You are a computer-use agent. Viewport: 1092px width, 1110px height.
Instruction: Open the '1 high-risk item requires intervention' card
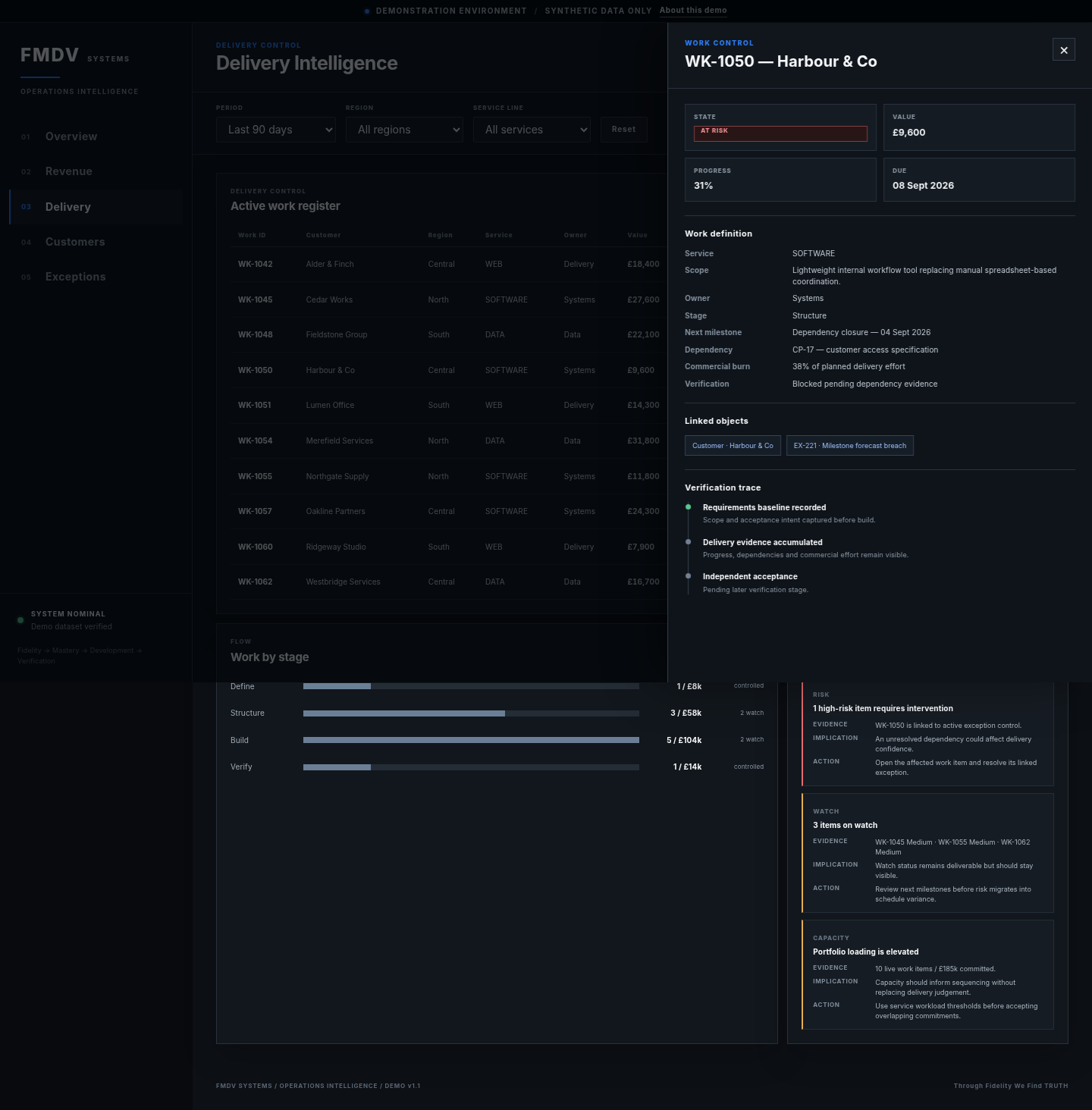pos(927,733)
